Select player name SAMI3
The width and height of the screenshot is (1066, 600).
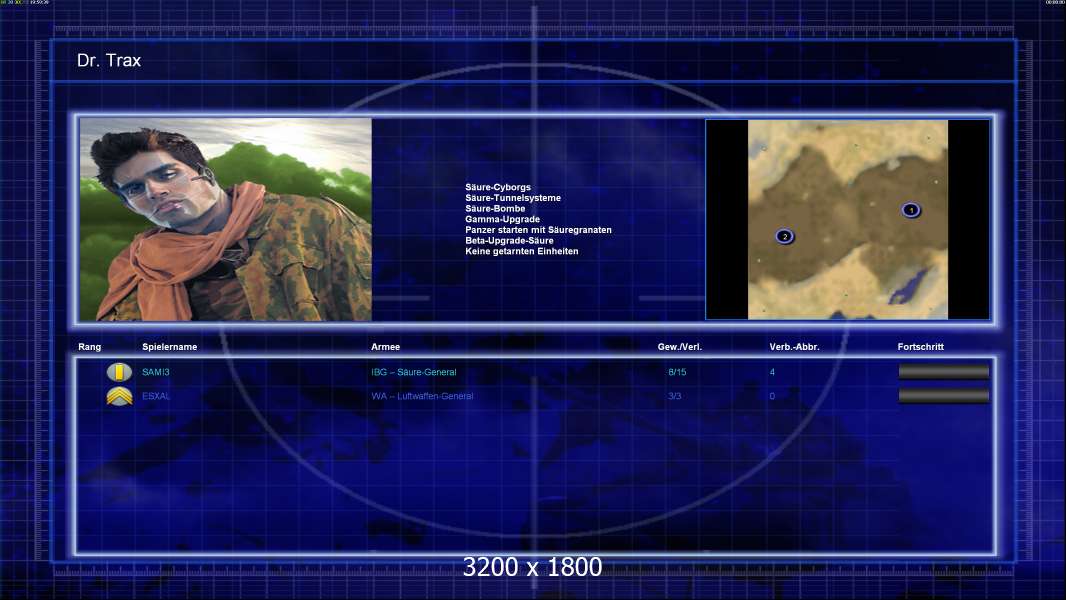click(156, 372)
